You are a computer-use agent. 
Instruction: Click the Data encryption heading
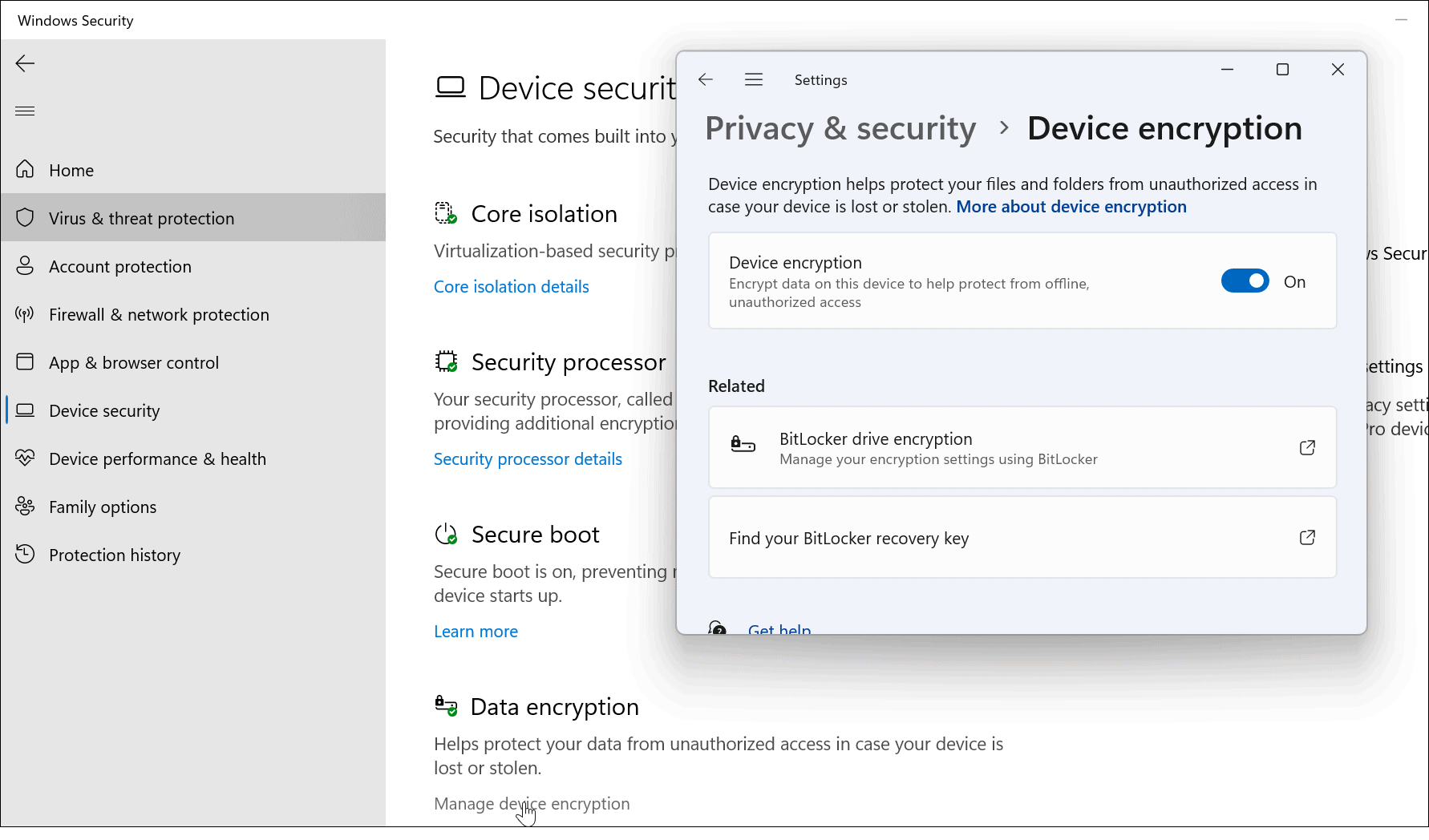[554, 707]
